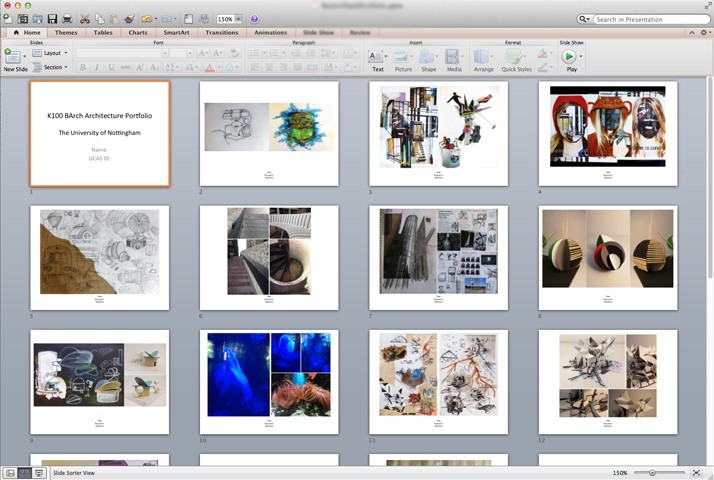Select slide 2 with camera sketches
This screenshot has width=714, height=480.
269,133
